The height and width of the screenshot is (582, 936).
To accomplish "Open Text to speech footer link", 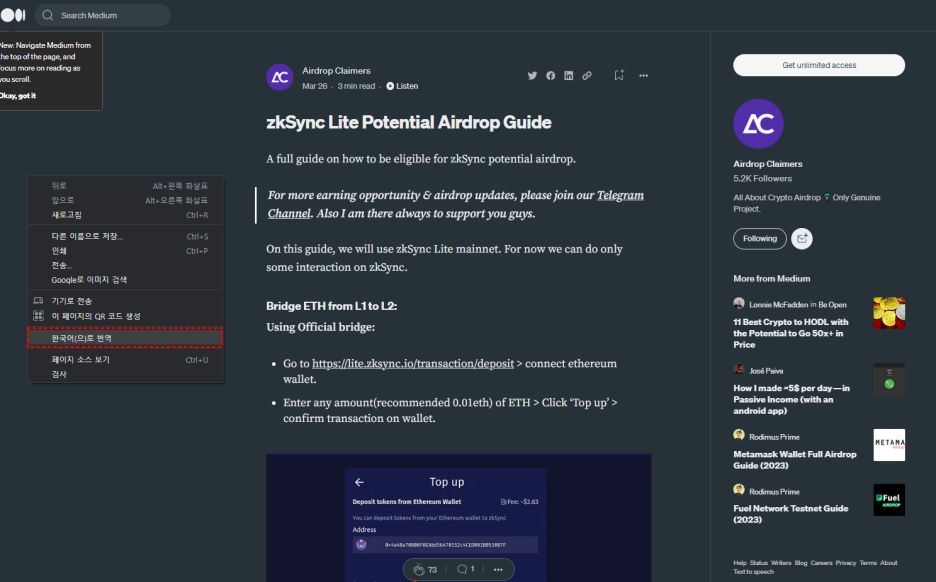I will point(753,572).
